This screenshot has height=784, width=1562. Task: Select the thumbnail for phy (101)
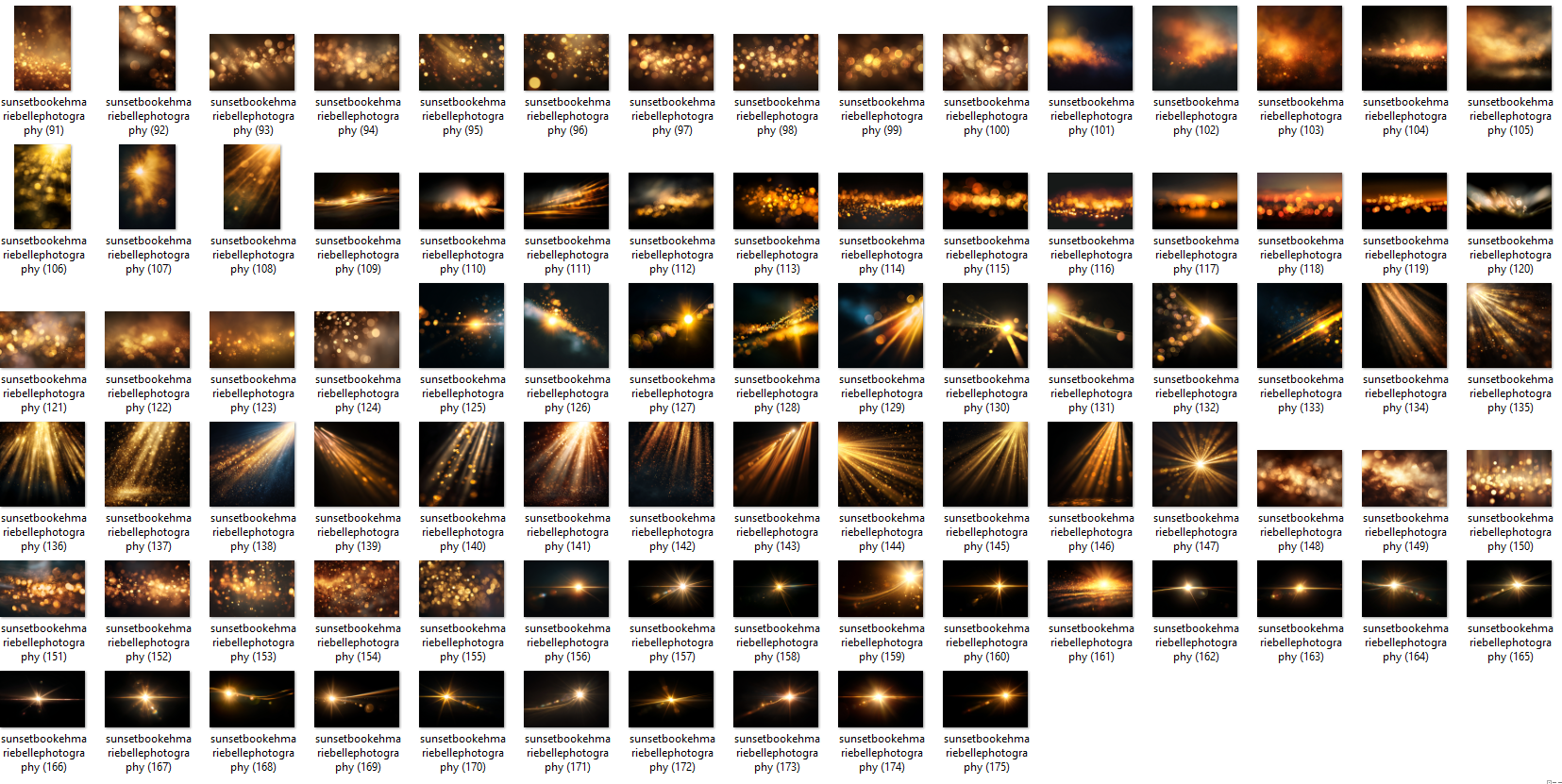1090,48
